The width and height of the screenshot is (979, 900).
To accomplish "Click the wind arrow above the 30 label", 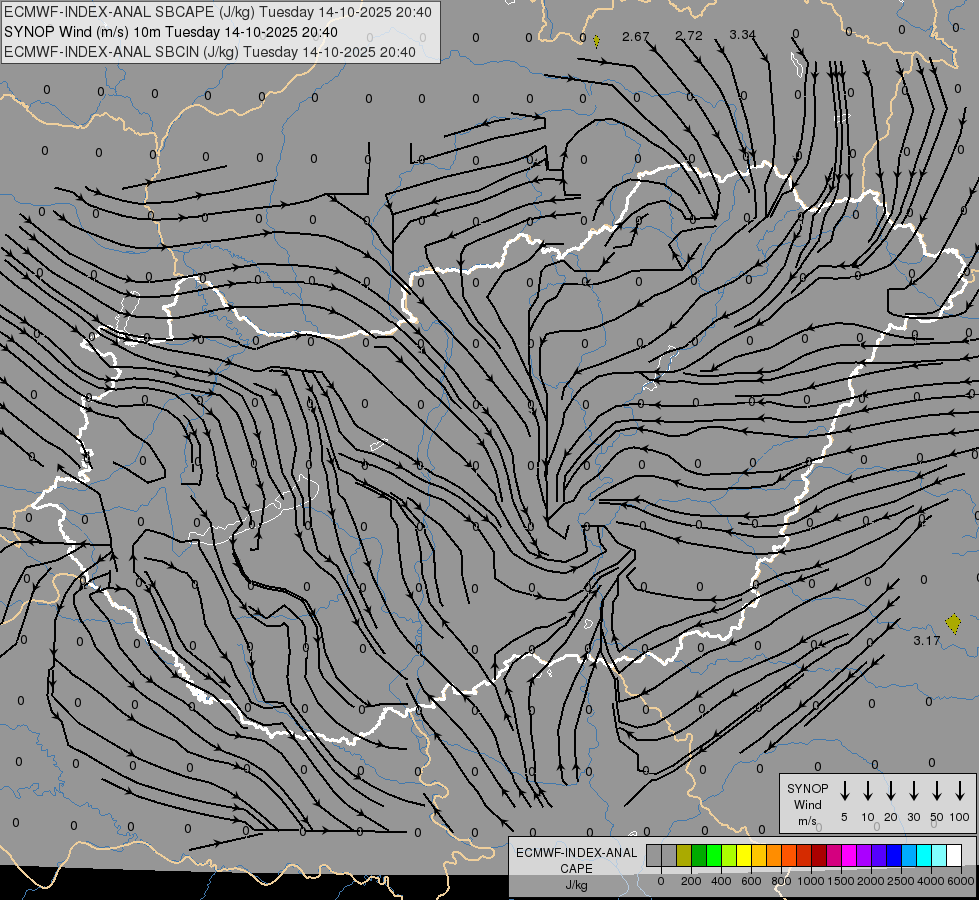I will 913,791.
